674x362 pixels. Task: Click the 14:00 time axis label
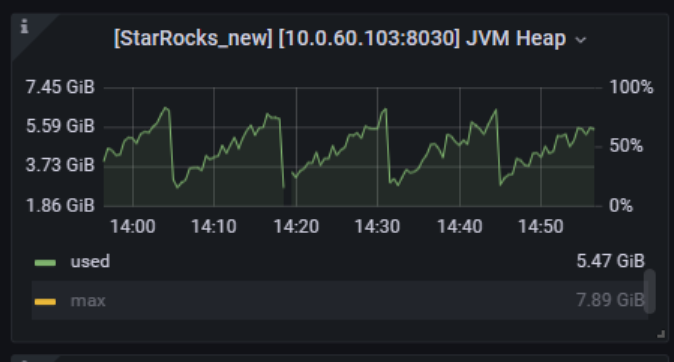point(133,227)
